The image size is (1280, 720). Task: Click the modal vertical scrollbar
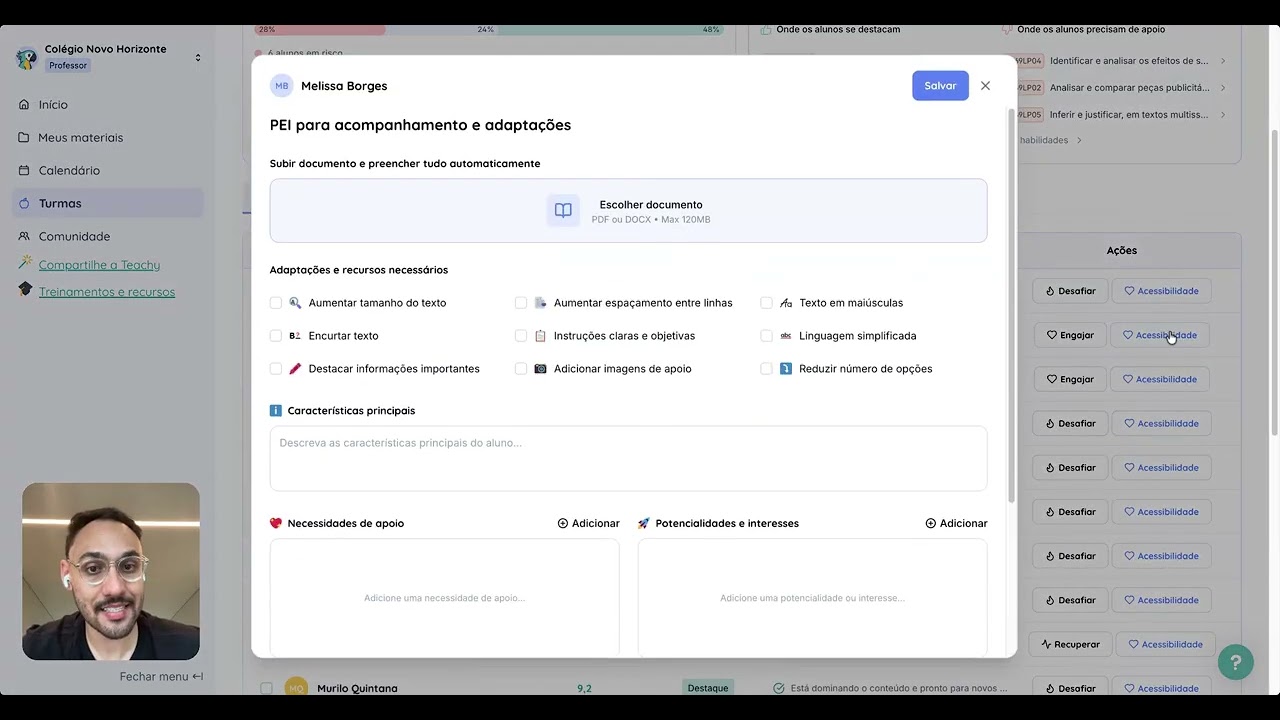point(1011,305)
